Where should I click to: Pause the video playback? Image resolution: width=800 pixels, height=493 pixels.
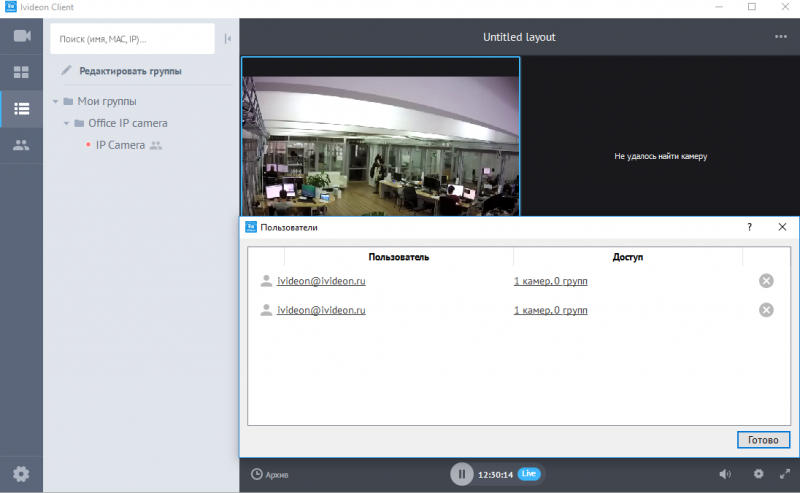tap(461, 474)
